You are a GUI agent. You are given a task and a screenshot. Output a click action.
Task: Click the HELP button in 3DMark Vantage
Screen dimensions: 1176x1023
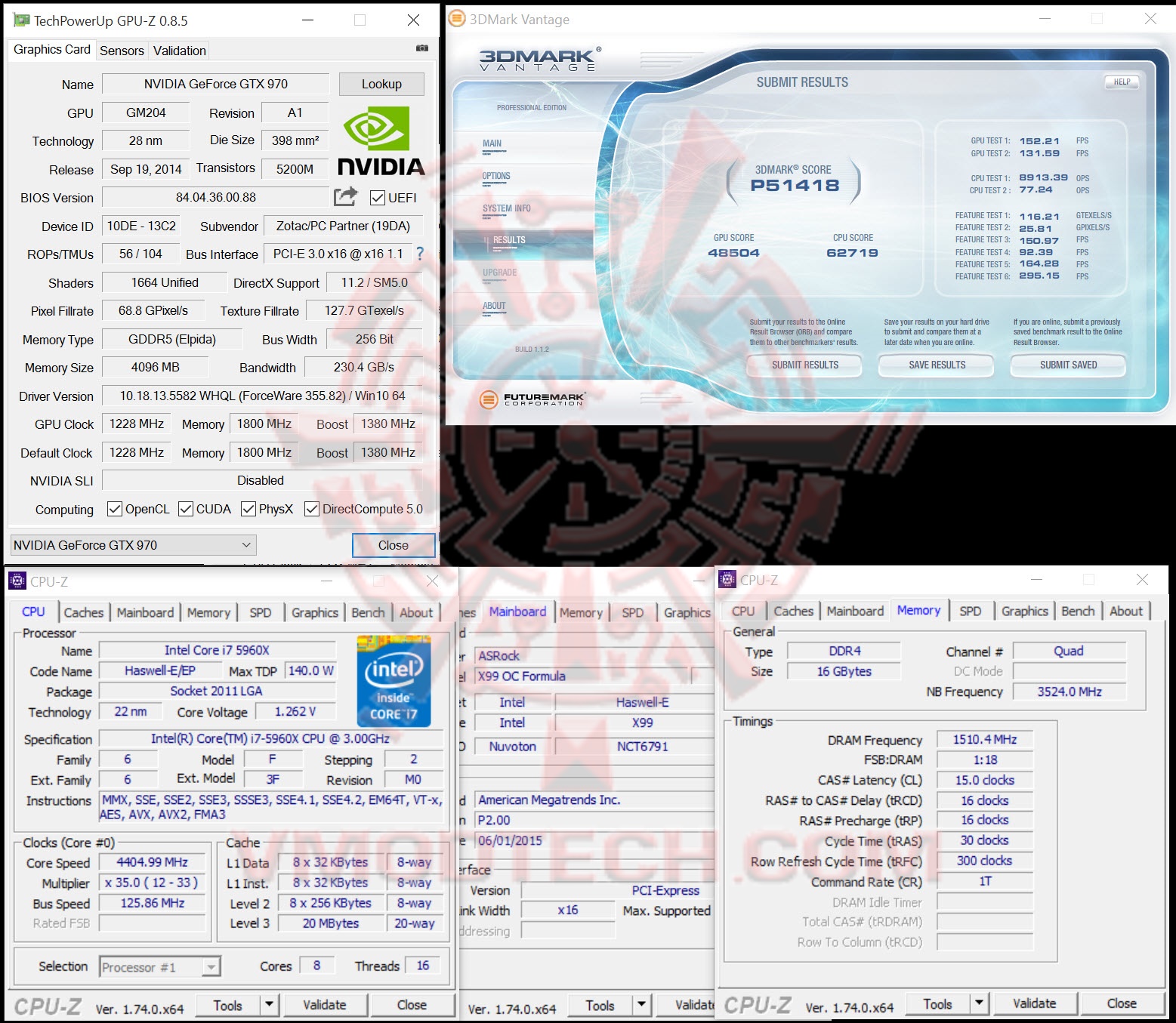[x=1122, y=82]
